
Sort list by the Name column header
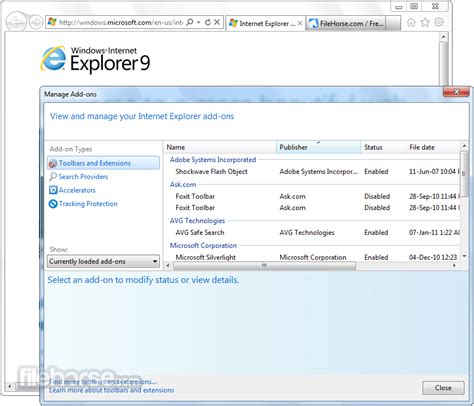click(x=220, y=147)
